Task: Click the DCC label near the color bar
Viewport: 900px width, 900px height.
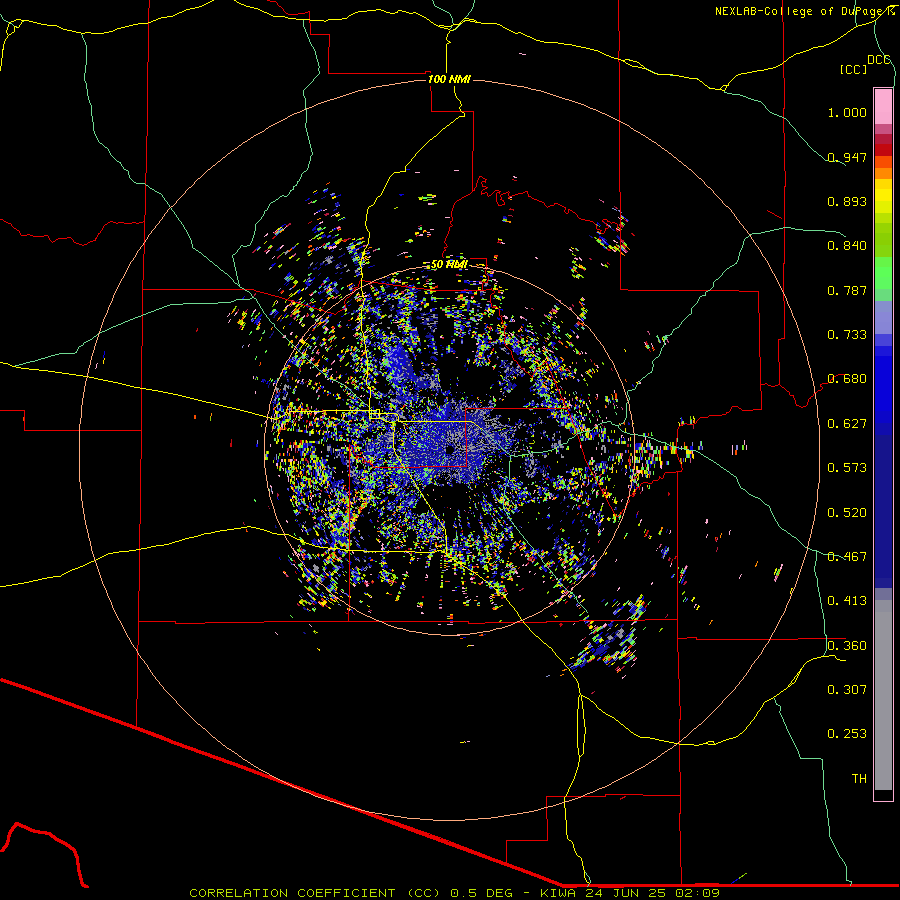Action: [879, 60]
